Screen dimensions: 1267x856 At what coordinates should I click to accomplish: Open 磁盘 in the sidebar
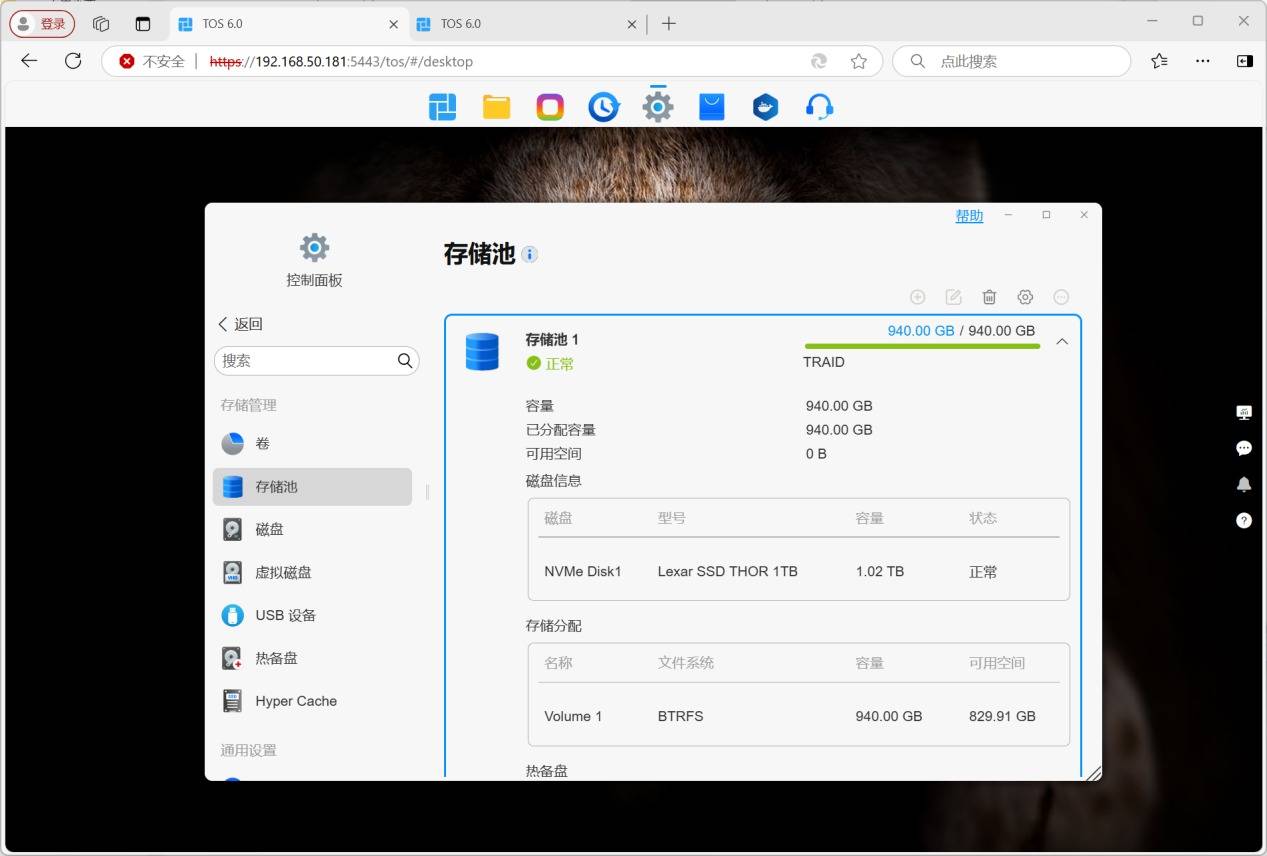click(269, 529)
